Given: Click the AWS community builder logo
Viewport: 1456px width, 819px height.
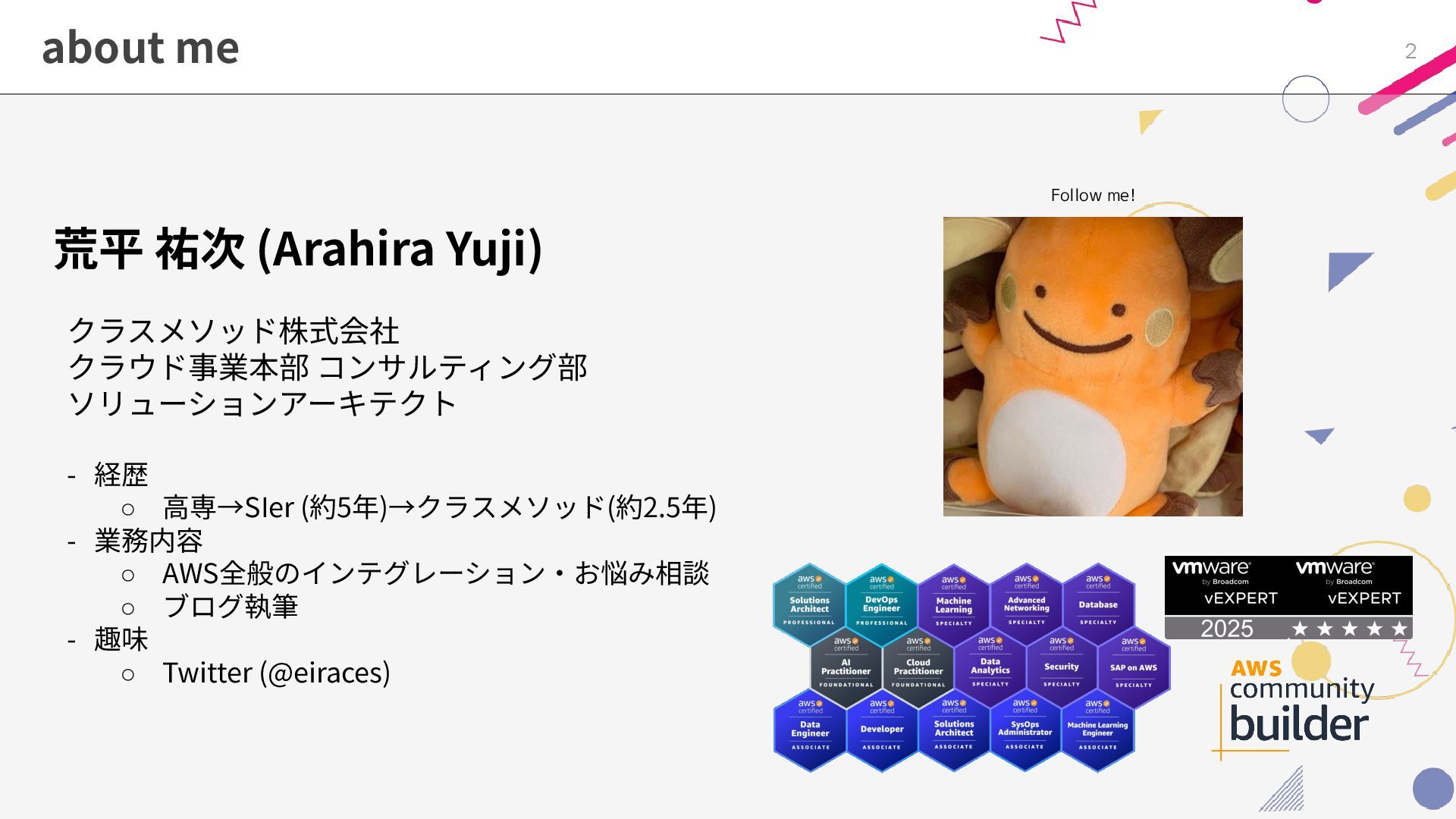Looking at the screenshot, I should pos(1294,708).
